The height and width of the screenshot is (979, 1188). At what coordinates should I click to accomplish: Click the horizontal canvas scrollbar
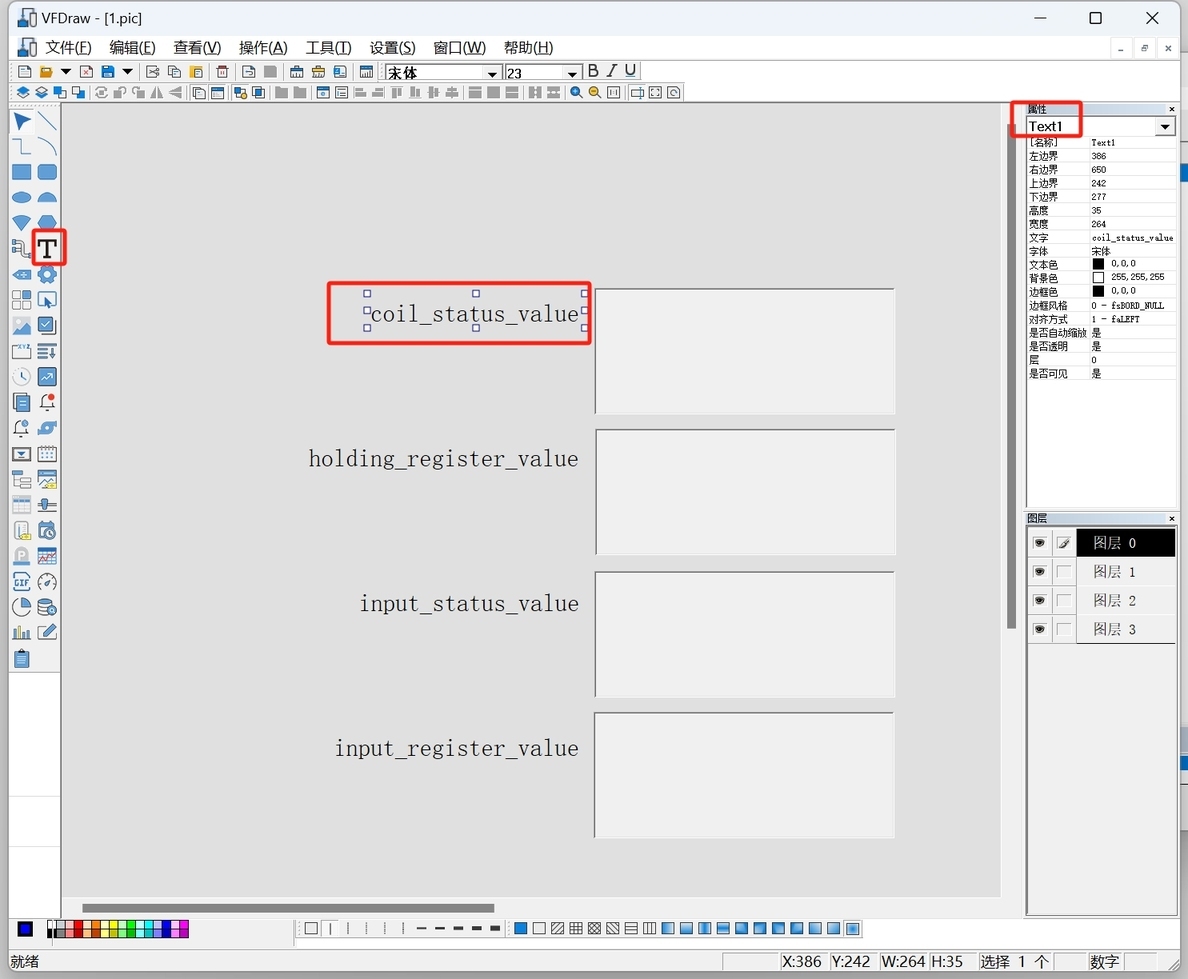click(288, 908)
